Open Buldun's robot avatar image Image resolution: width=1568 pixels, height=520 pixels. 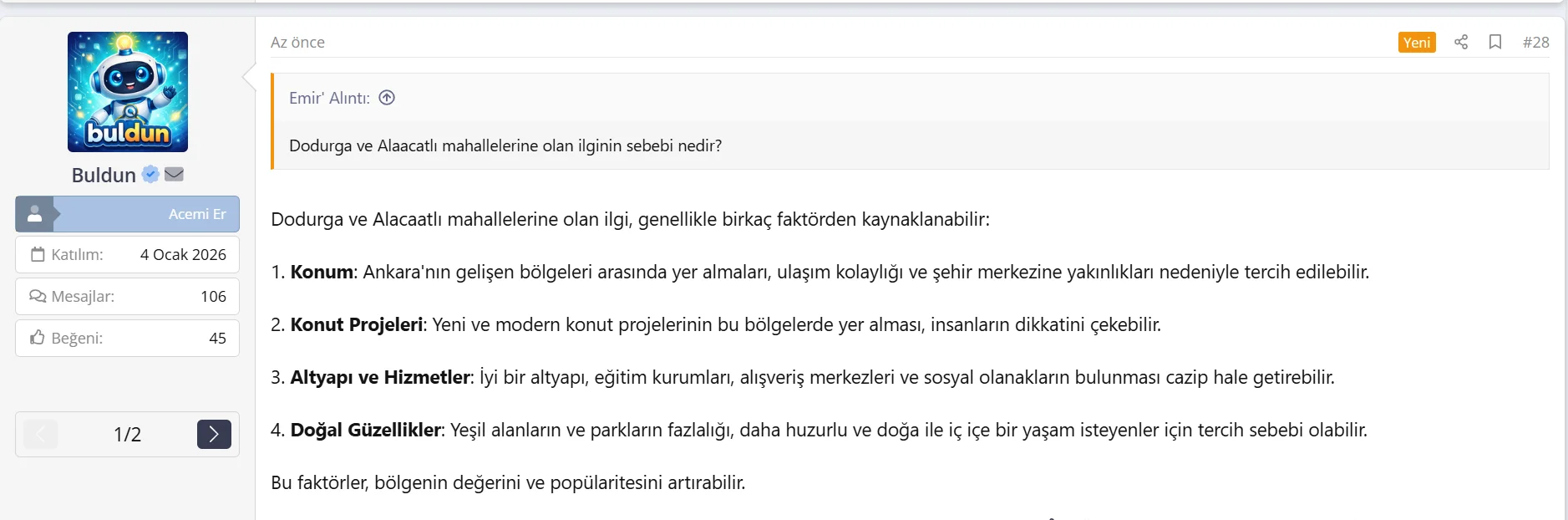tap(127, 92)
